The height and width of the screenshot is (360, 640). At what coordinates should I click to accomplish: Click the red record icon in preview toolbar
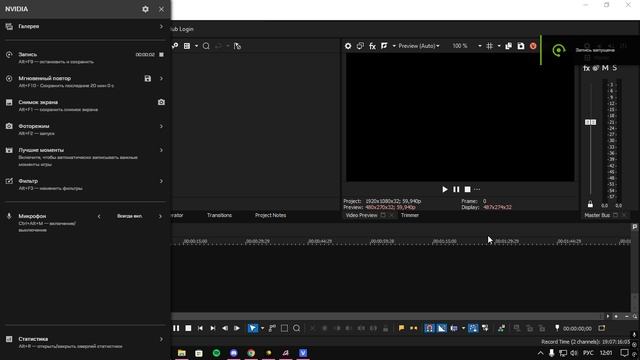click(533, 46)
